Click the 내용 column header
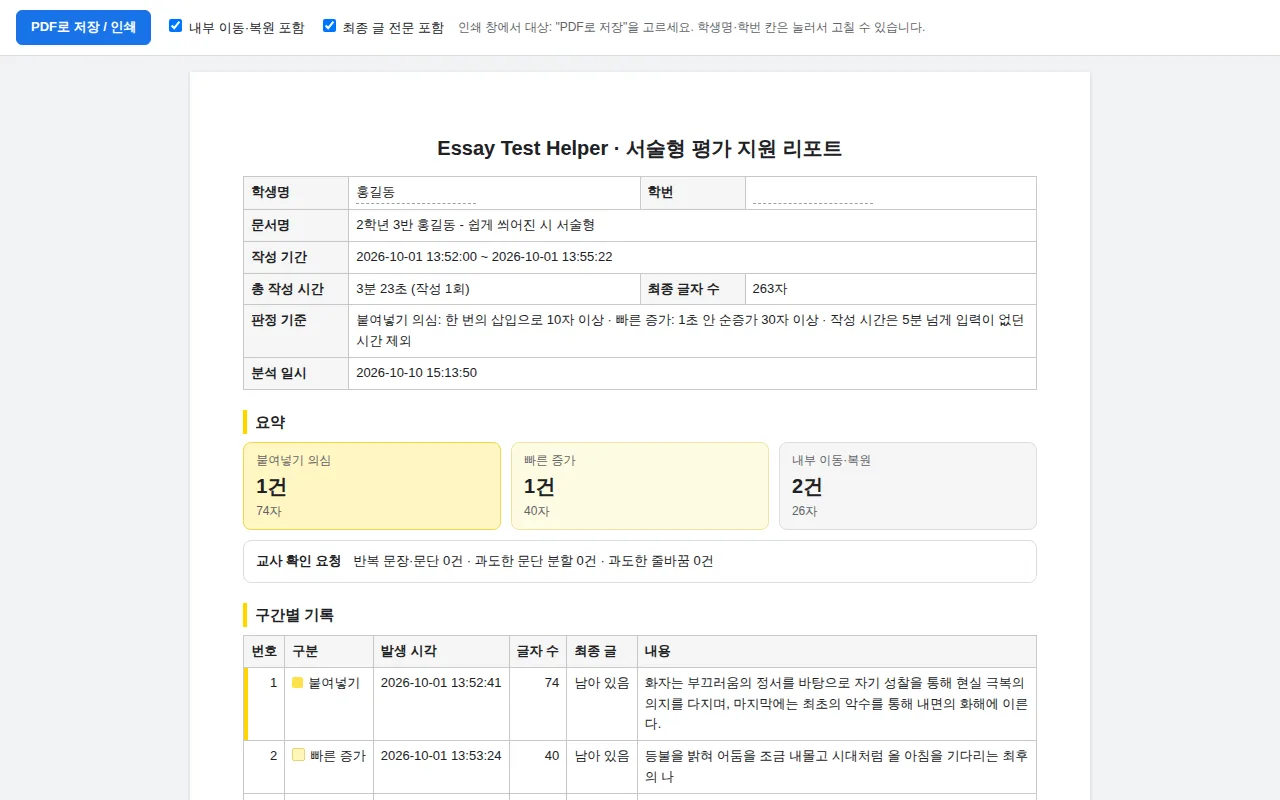This screenshot has height=800, width=1280. [x=837, y=651]
